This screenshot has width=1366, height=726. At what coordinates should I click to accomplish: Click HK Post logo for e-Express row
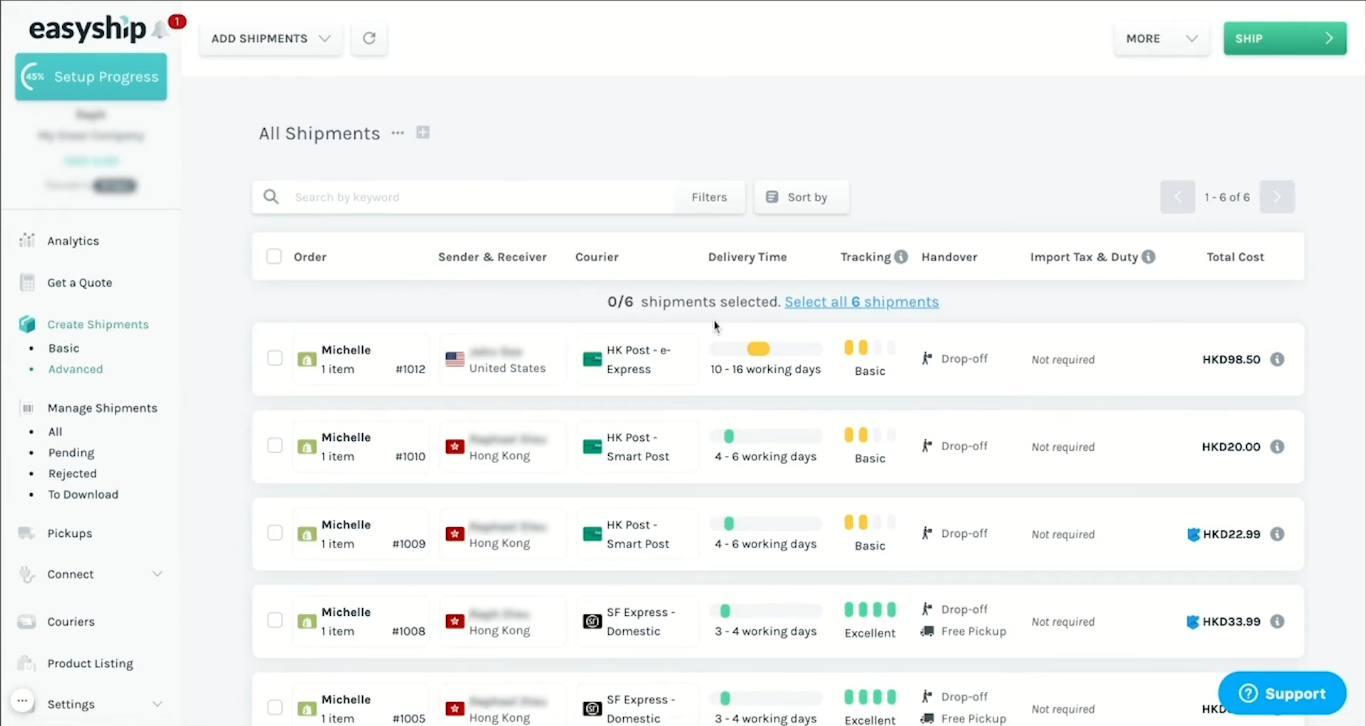[592, 359]
